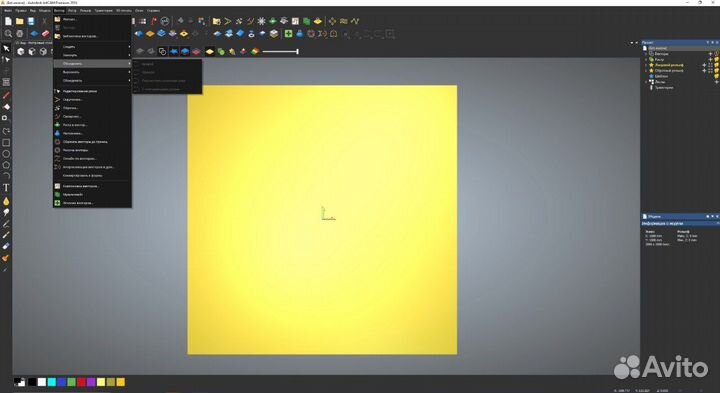The height and width of the screenshot is (393, 720).
Task: Click the red eraser icon near the magnifier
Action: (45, 34)
